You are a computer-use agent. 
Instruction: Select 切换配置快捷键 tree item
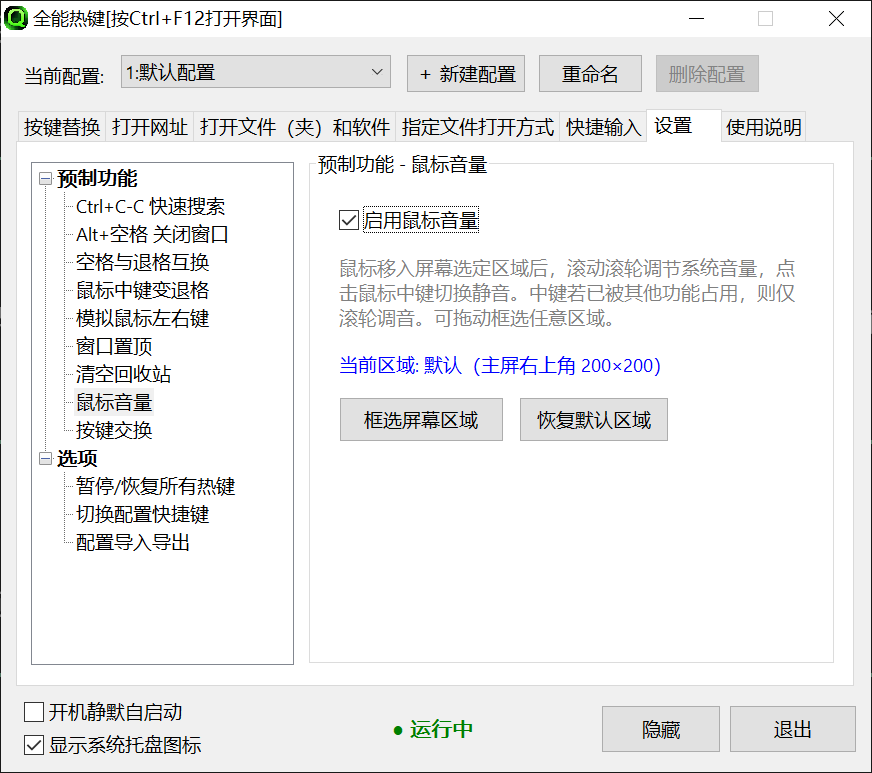[x=142, y=514]
